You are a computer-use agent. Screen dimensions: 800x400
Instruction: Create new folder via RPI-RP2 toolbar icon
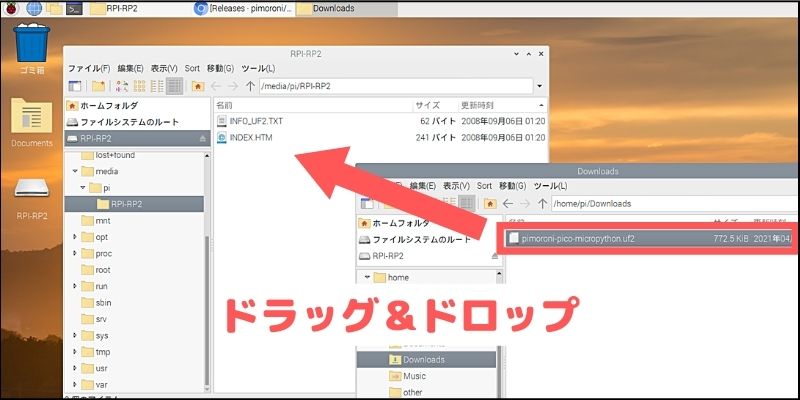[98, 86]
